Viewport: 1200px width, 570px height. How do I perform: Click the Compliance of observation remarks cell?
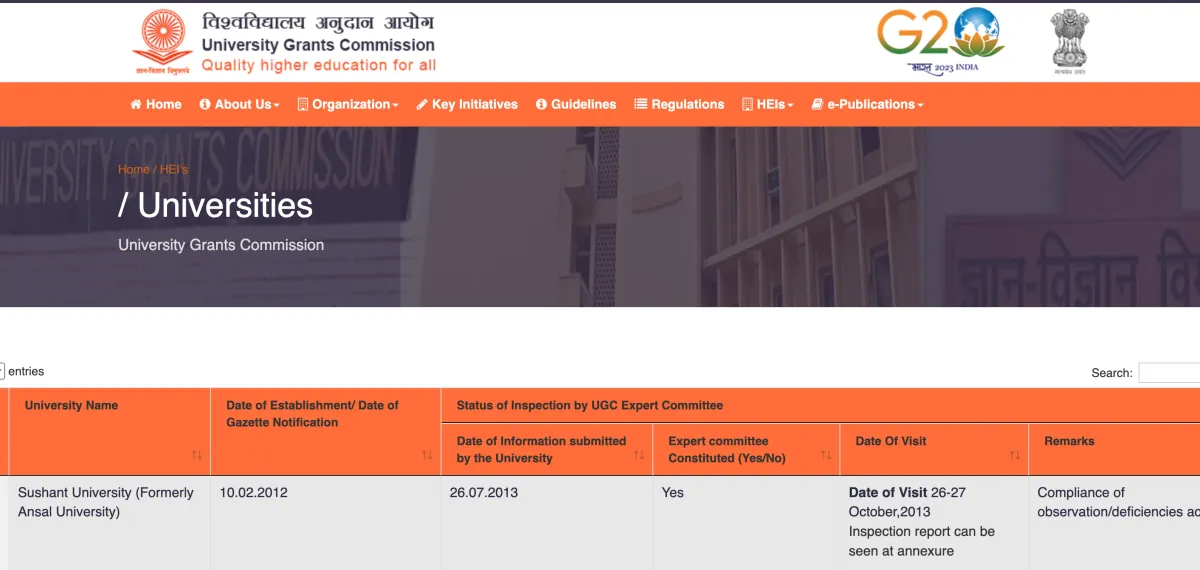tap(1114, 523)
